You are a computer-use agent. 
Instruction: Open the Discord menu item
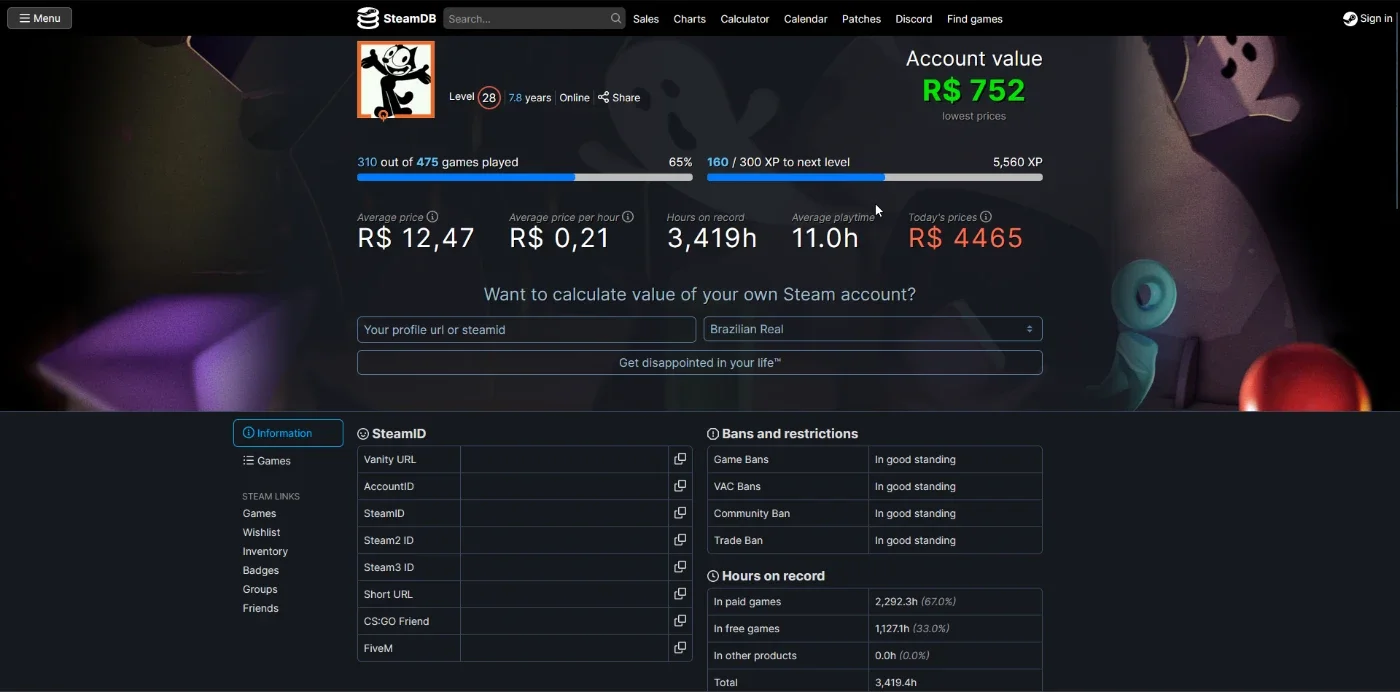[914, 19]
